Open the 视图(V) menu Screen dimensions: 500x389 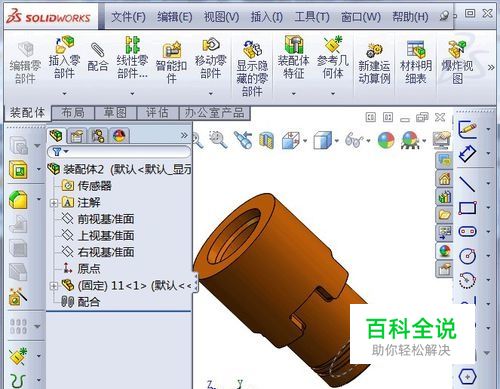[221, 16]
